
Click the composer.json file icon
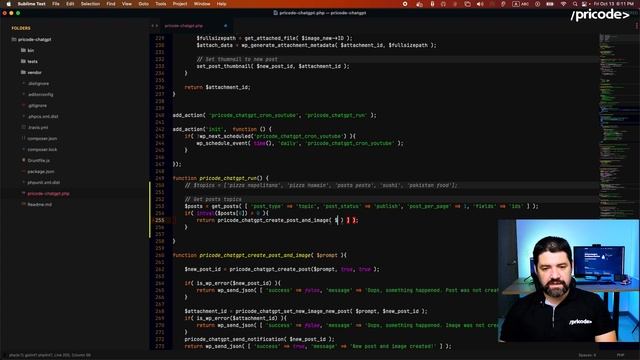coord(24,138)
